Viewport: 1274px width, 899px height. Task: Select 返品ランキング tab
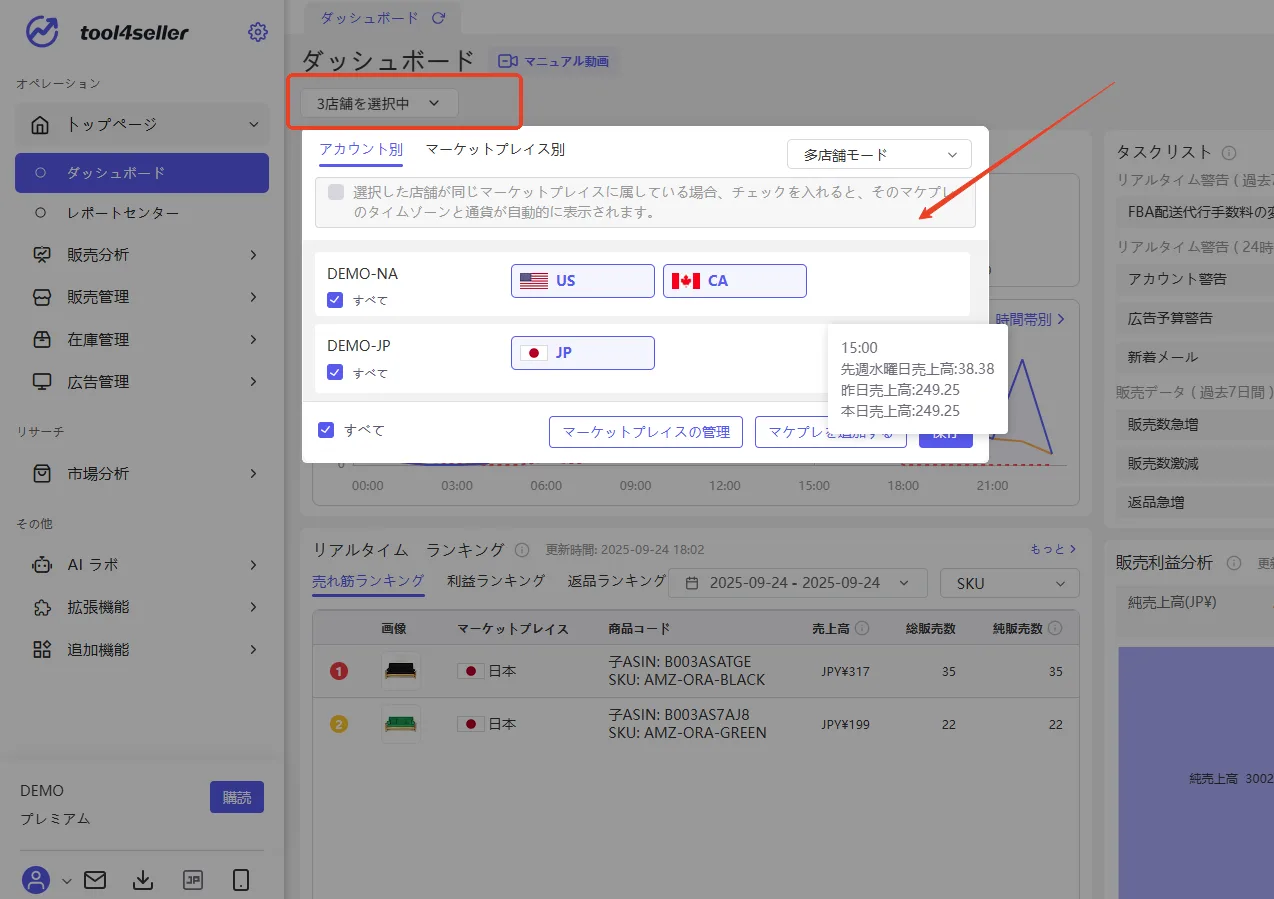(617, 581)
